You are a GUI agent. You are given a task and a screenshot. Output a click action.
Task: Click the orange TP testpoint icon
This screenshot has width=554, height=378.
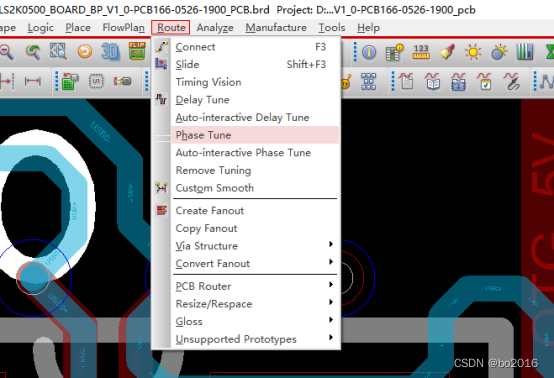[x=346, y=82]
